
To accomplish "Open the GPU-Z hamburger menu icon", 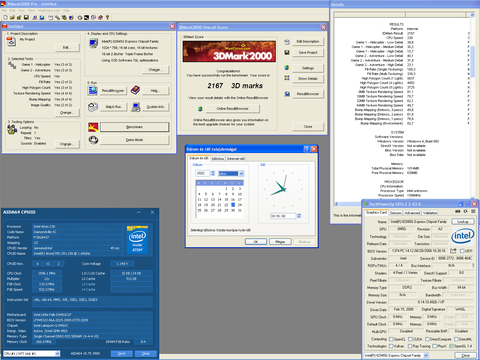I will point(473,211).
